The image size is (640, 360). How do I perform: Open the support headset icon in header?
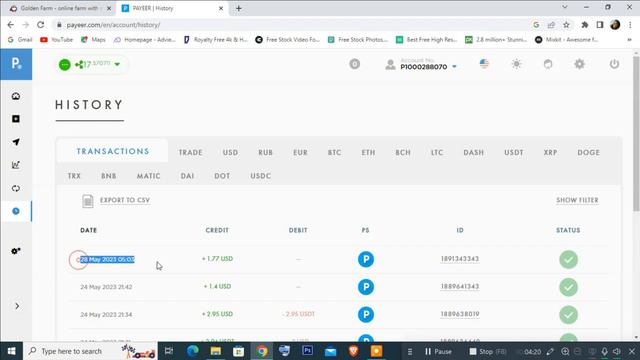tap(548, 64)
